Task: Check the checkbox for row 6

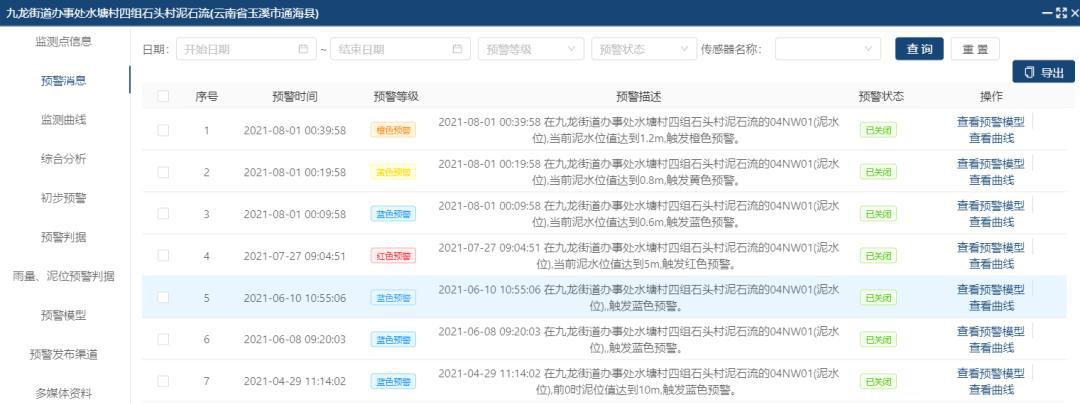Action: [163, 339]
